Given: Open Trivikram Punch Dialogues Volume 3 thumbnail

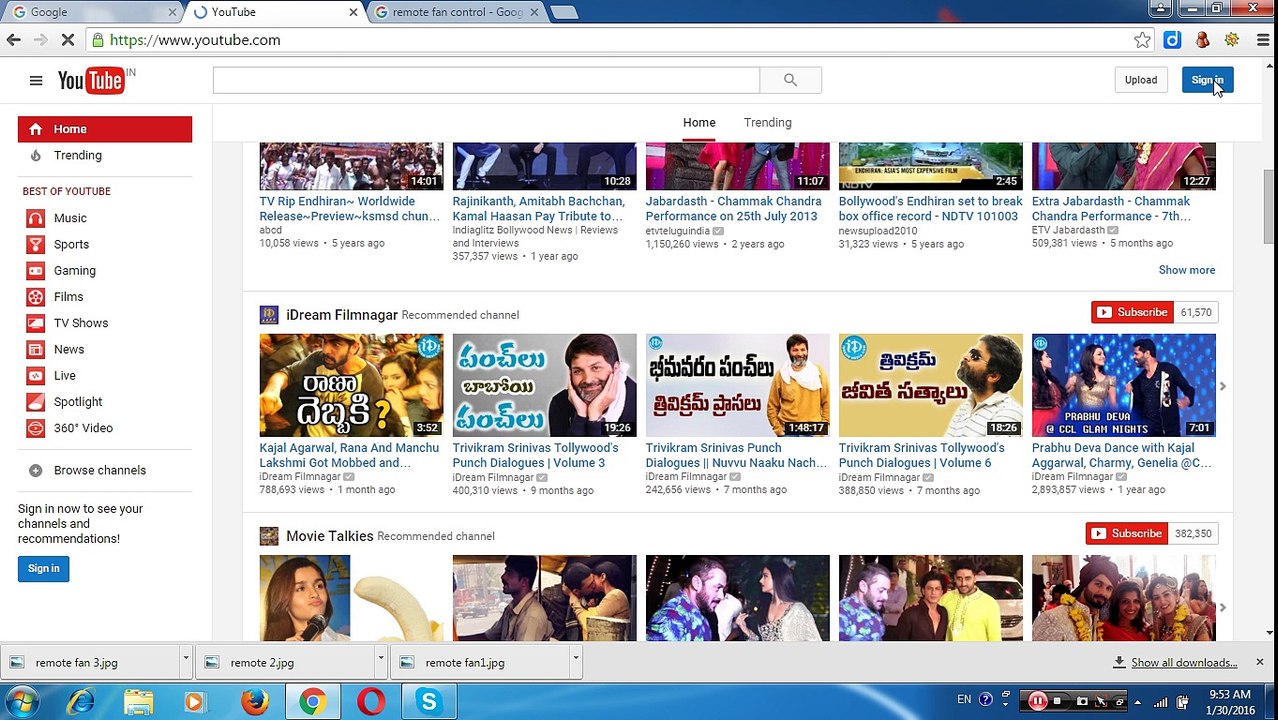Looking at the screenshot, I should (x=544, y=385).
